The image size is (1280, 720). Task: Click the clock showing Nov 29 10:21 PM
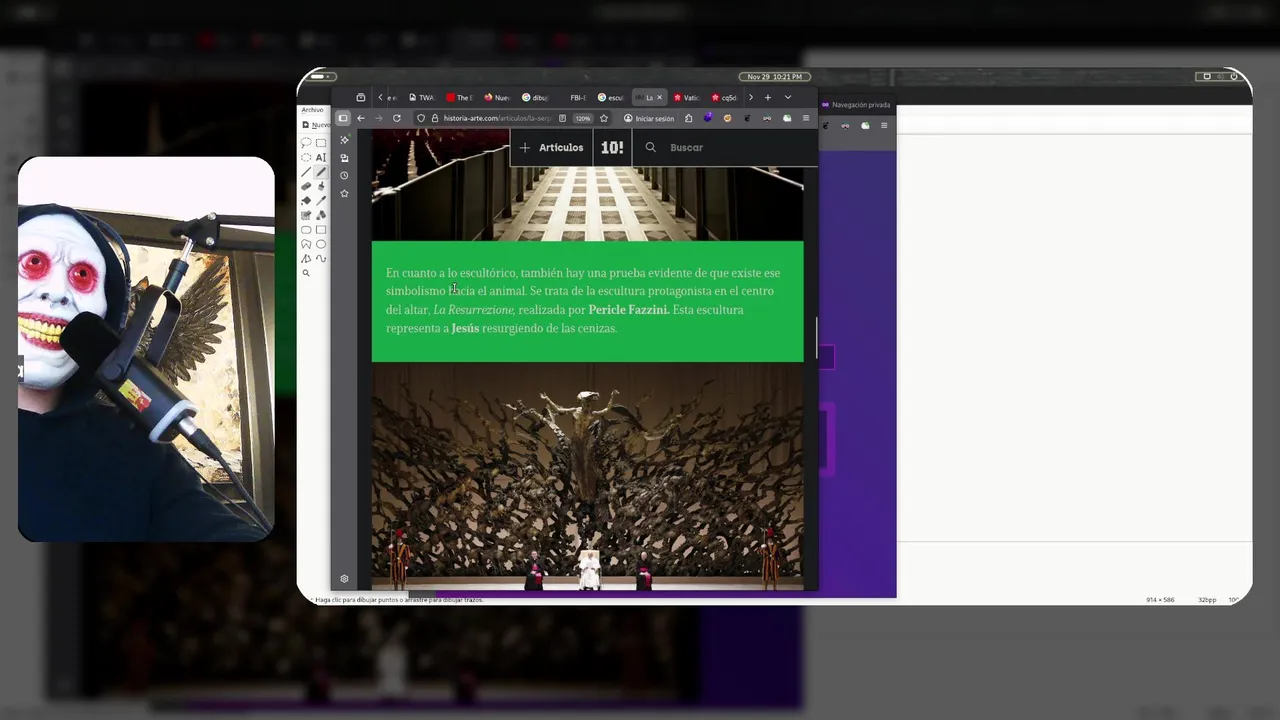[775, 76]
